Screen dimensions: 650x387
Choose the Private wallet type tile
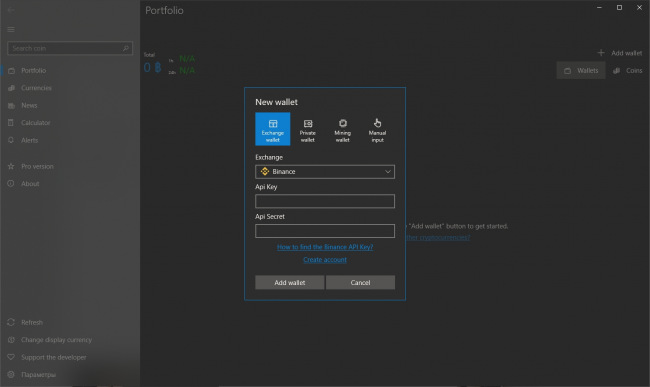[308, 129]
